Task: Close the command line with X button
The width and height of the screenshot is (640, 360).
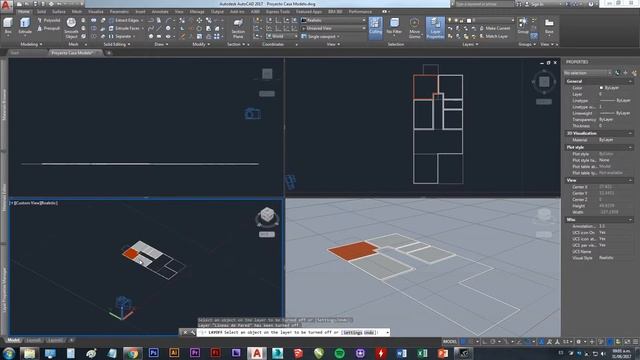Action: pos(185,333)
